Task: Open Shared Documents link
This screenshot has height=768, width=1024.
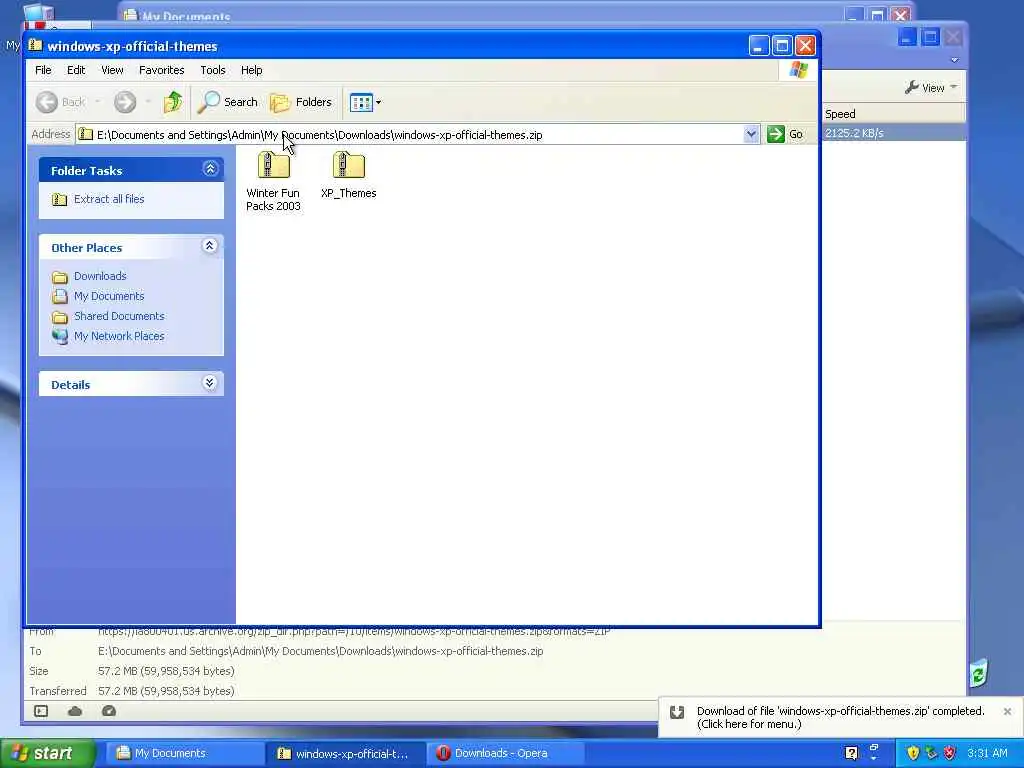Action: (x=119, y=316)
